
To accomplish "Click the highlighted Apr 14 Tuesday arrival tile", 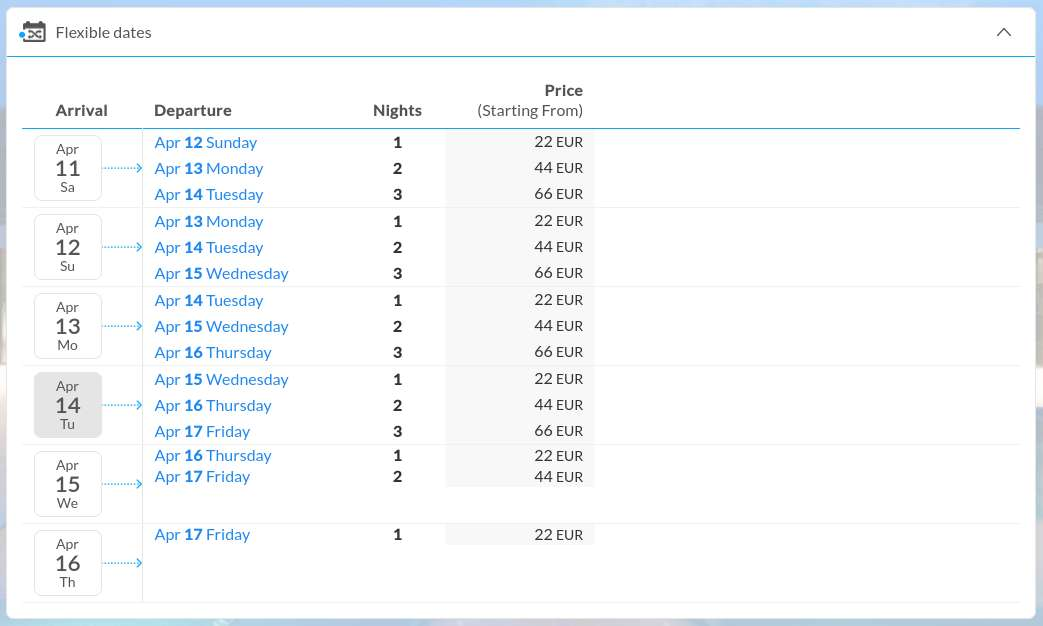I will tap(68, 405).
